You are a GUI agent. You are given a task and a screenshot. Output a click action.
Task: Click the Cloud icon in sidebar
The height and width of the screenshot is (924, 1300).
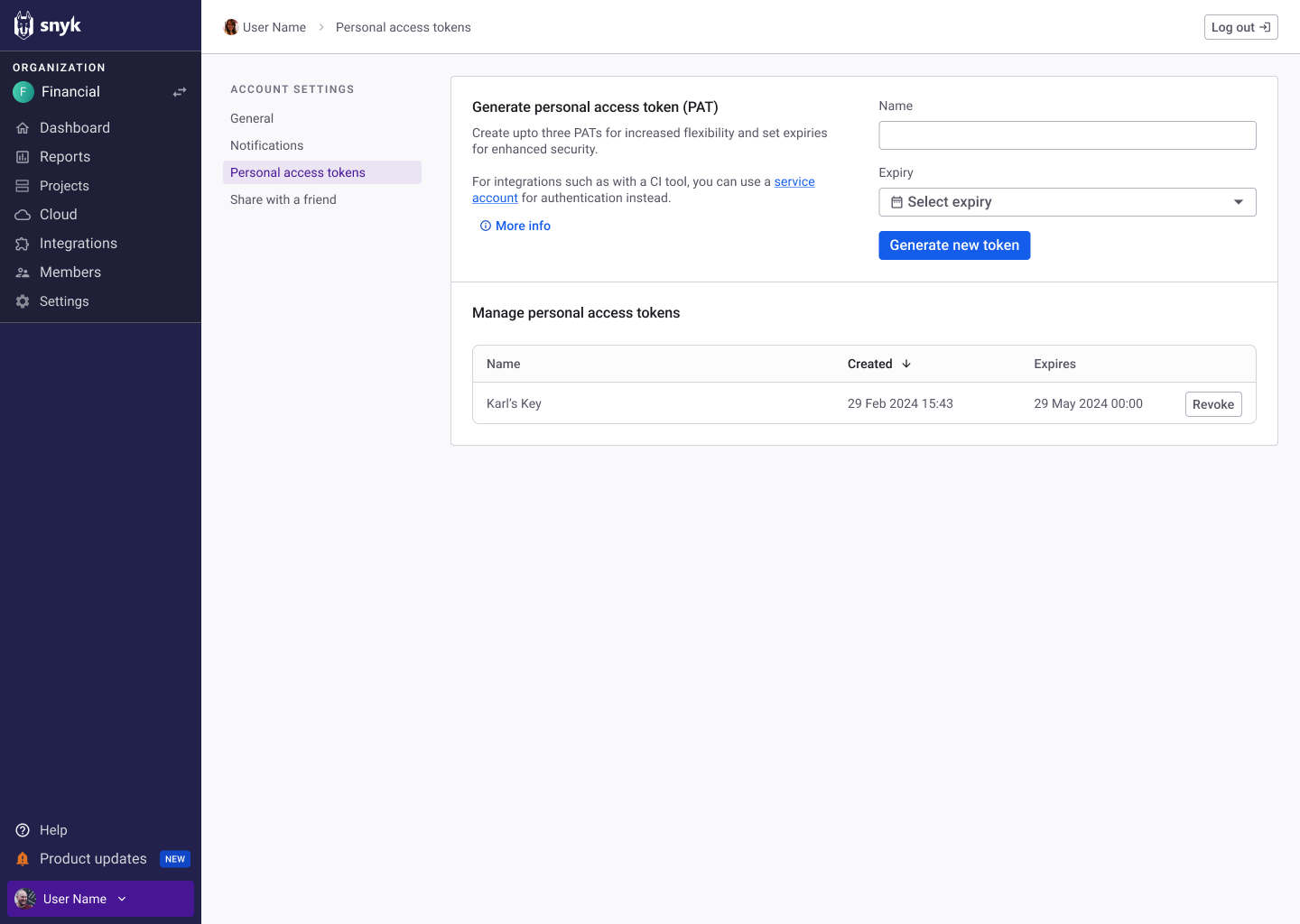23,215
